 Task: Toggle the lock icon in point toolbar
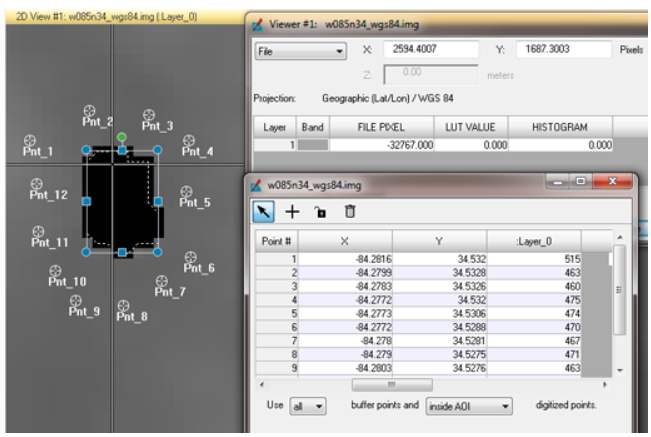coord(320,212)
